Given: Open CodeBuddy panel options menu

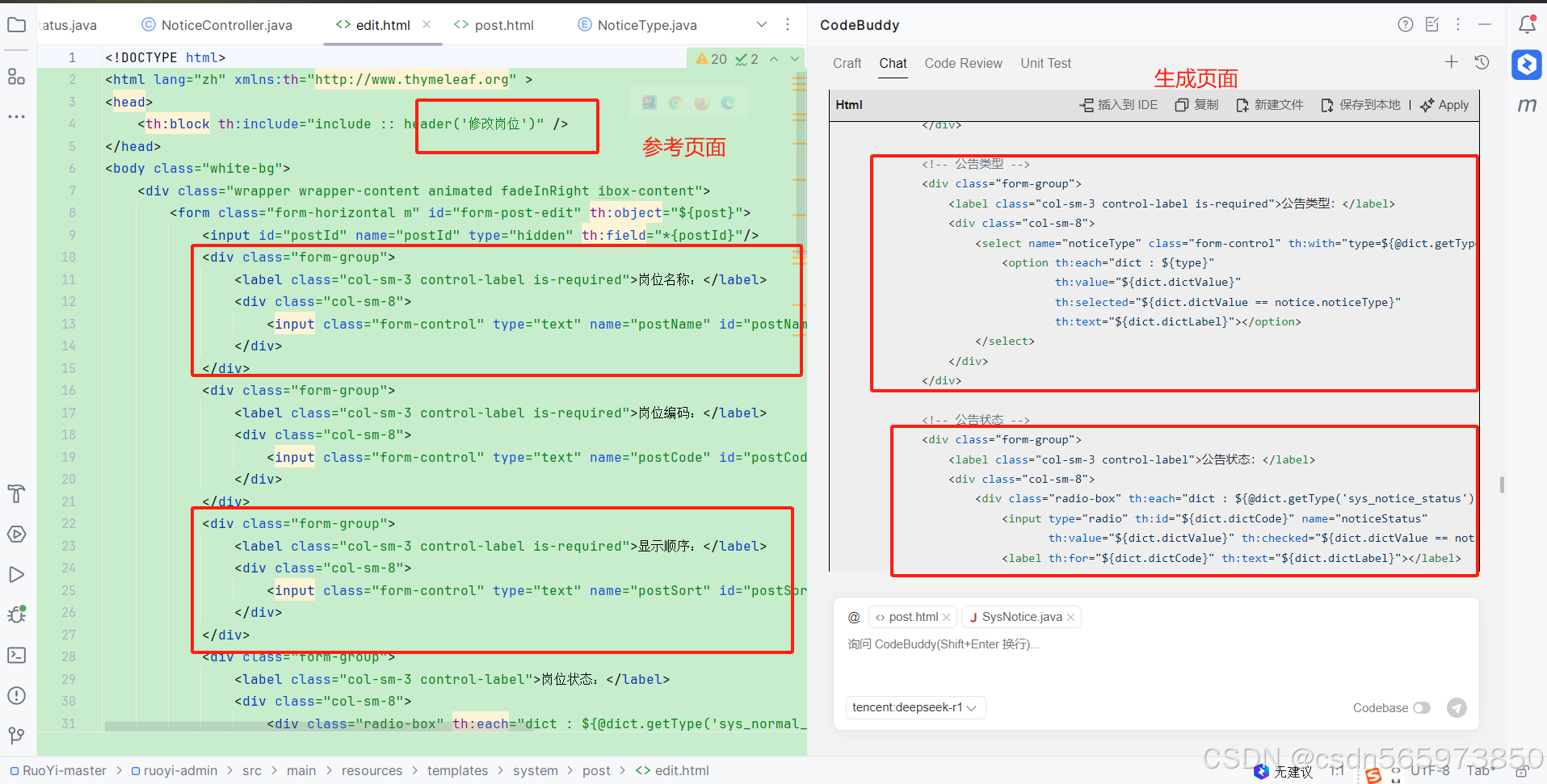Looking at the screenshot, I should tap(1458, 24).
